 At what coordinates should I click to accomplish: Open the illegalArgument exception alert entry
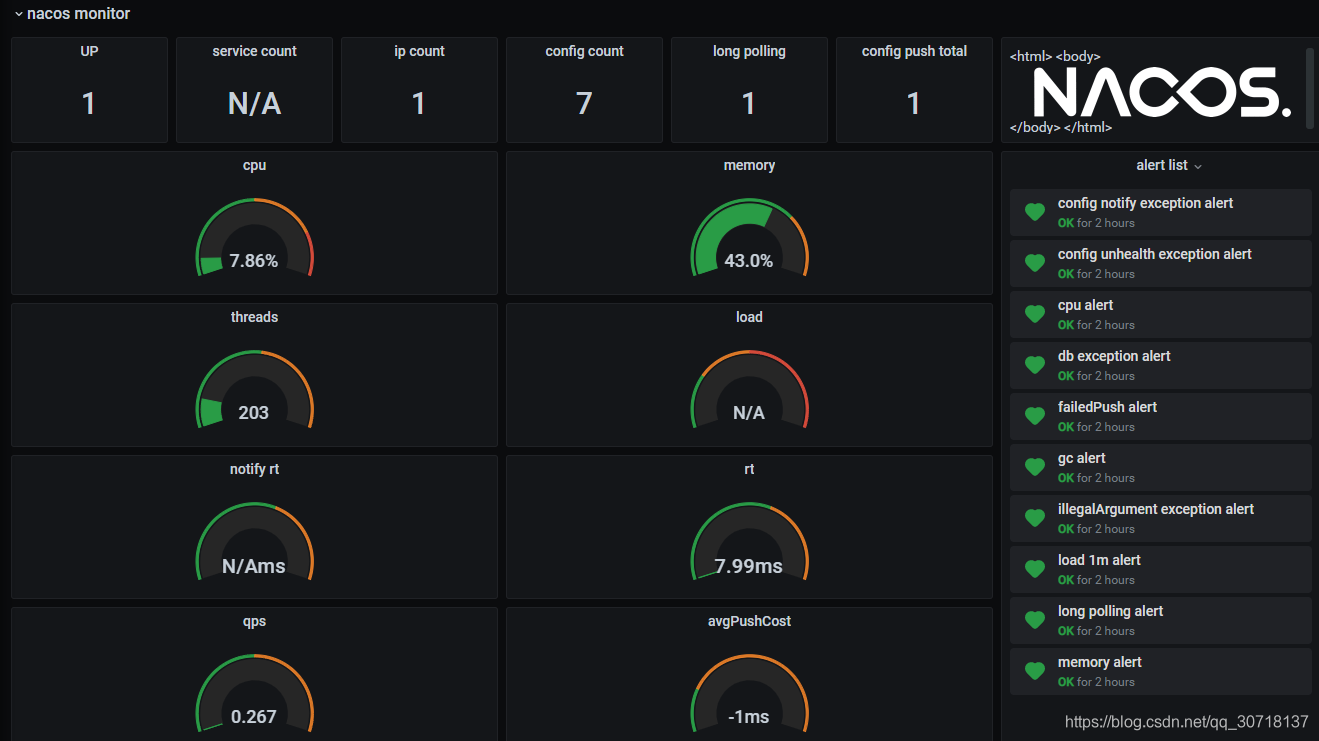point(1160,518)
